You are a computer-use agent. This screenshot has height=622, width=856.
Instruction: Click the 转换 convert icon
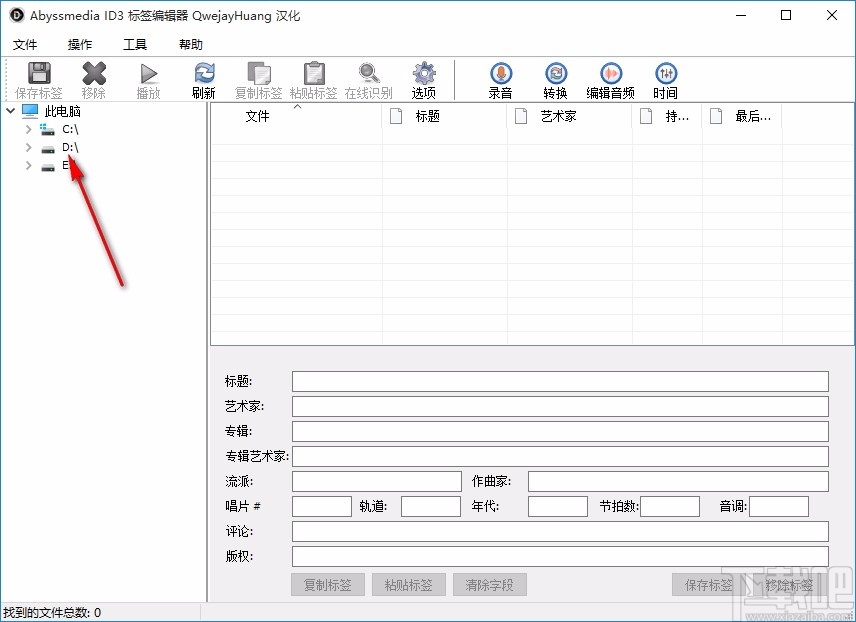556,75
